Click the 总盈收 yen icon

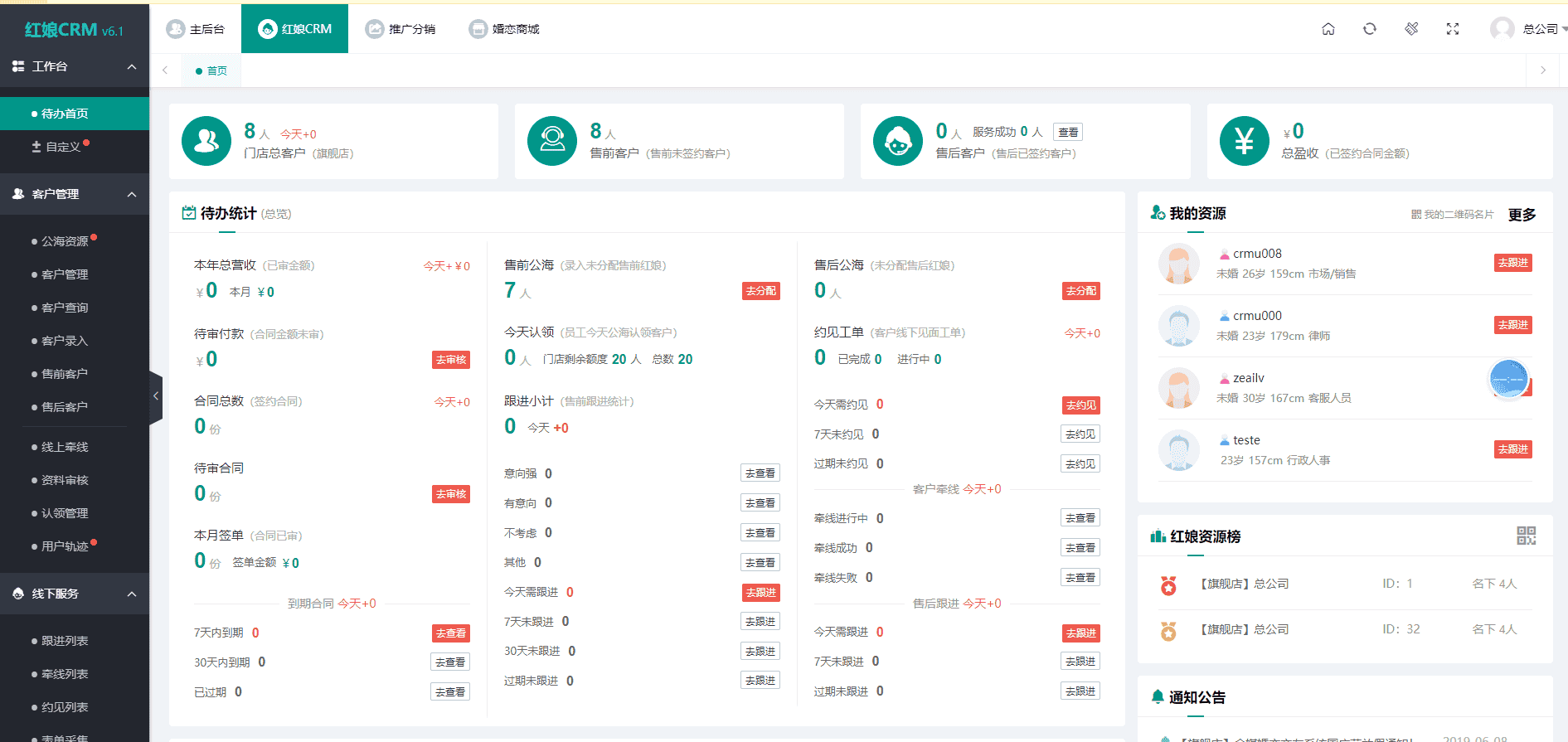tap(1245, 141)
